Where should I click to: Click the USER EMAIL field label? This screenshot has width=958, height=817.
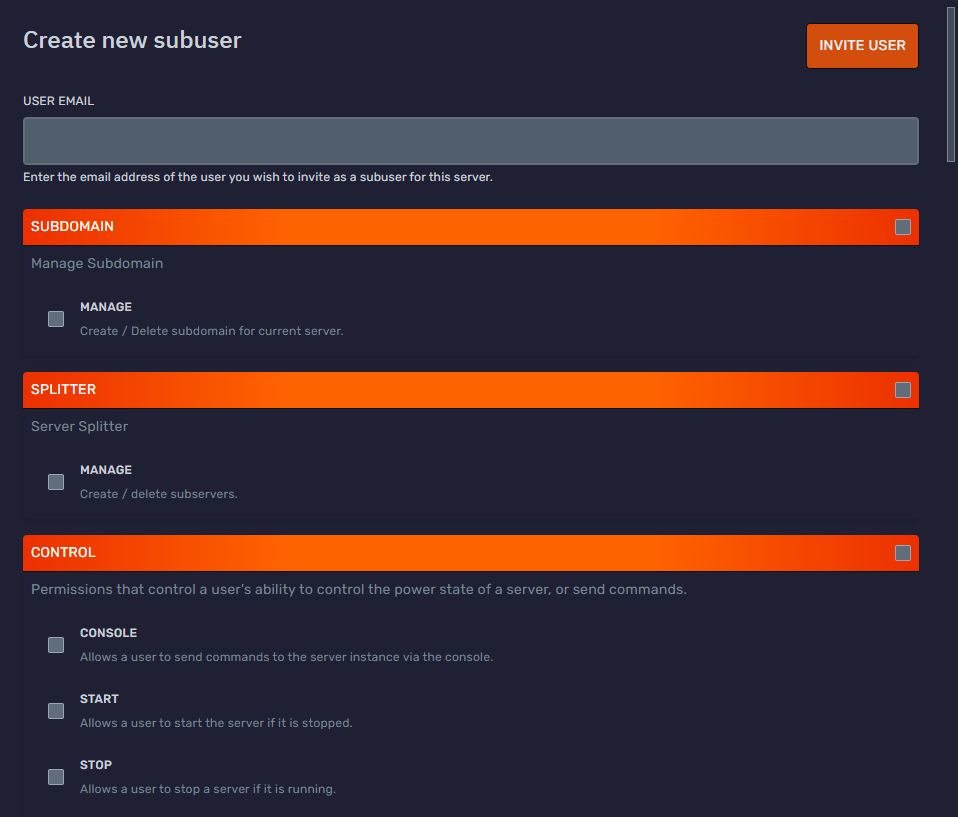58,101
